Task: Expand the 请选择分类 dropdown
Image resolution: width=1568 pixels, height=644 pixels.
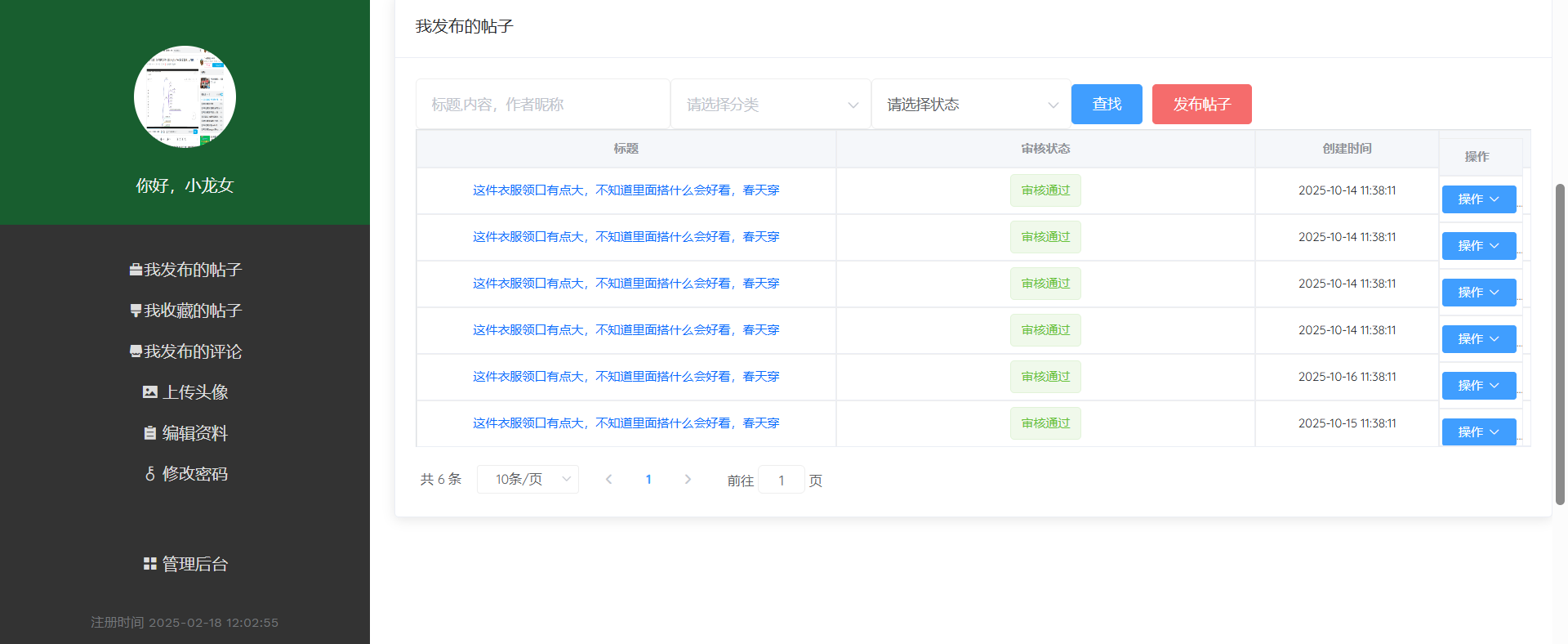Action: click(770, 105)
